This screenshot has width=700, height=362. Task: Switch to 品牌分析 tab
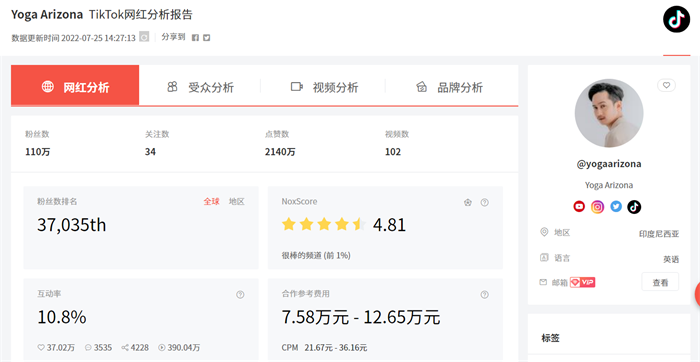point(449,87)
